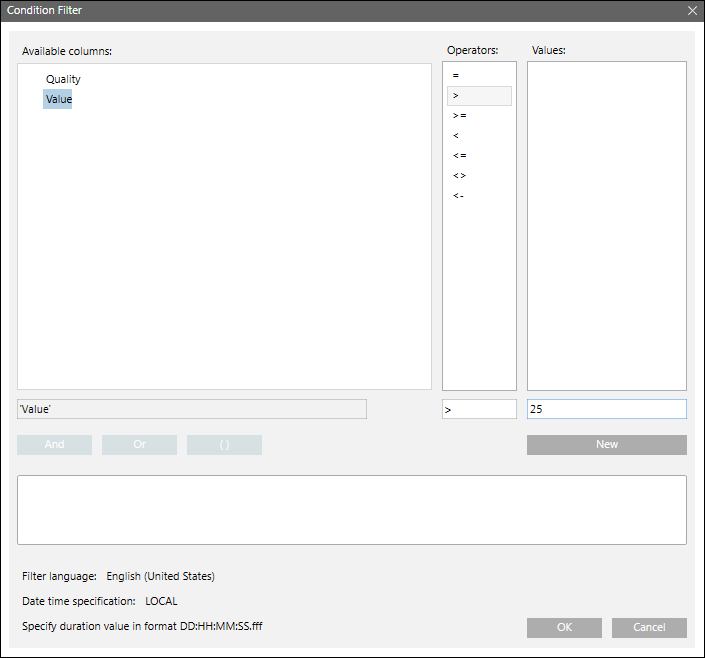The width and height of the screenshot is (705, 658).
Task: Close the Condition Filter window
Action: (692, 11)
